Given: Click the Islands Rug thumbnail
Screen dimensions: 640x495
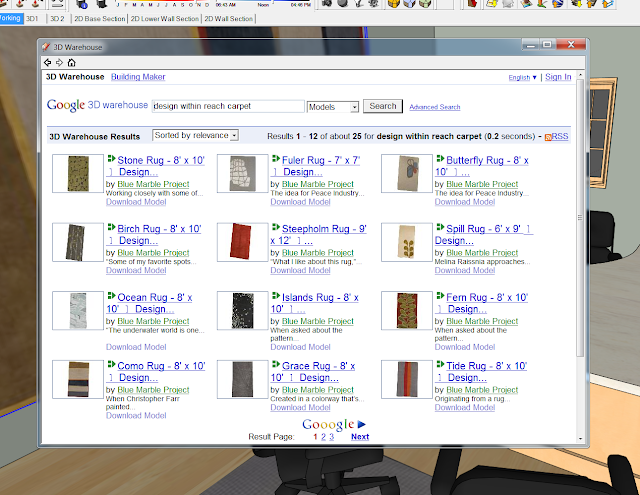Looking at the screenshot, I should point(242,311).
